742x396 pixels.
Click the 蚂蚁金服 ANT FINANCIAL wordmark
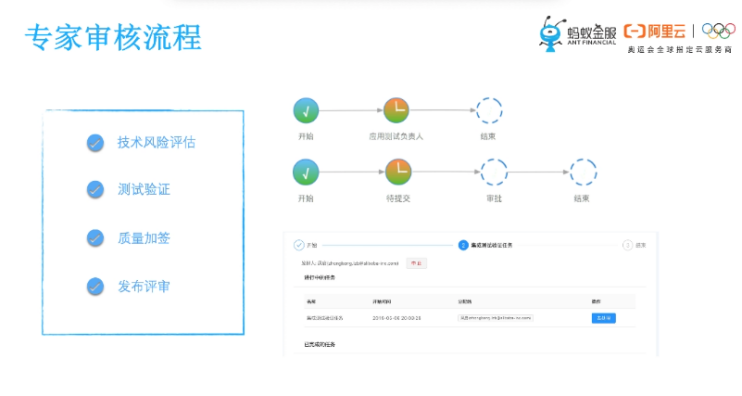point(592,35)
